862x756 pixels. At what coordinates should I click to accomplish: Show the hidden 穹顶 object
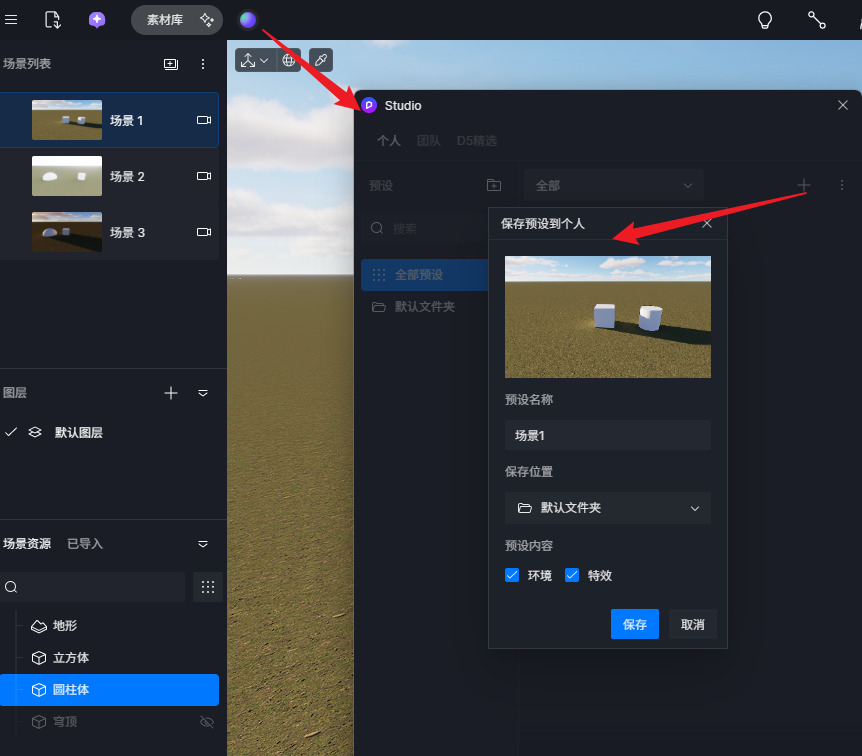pos(207,722)
